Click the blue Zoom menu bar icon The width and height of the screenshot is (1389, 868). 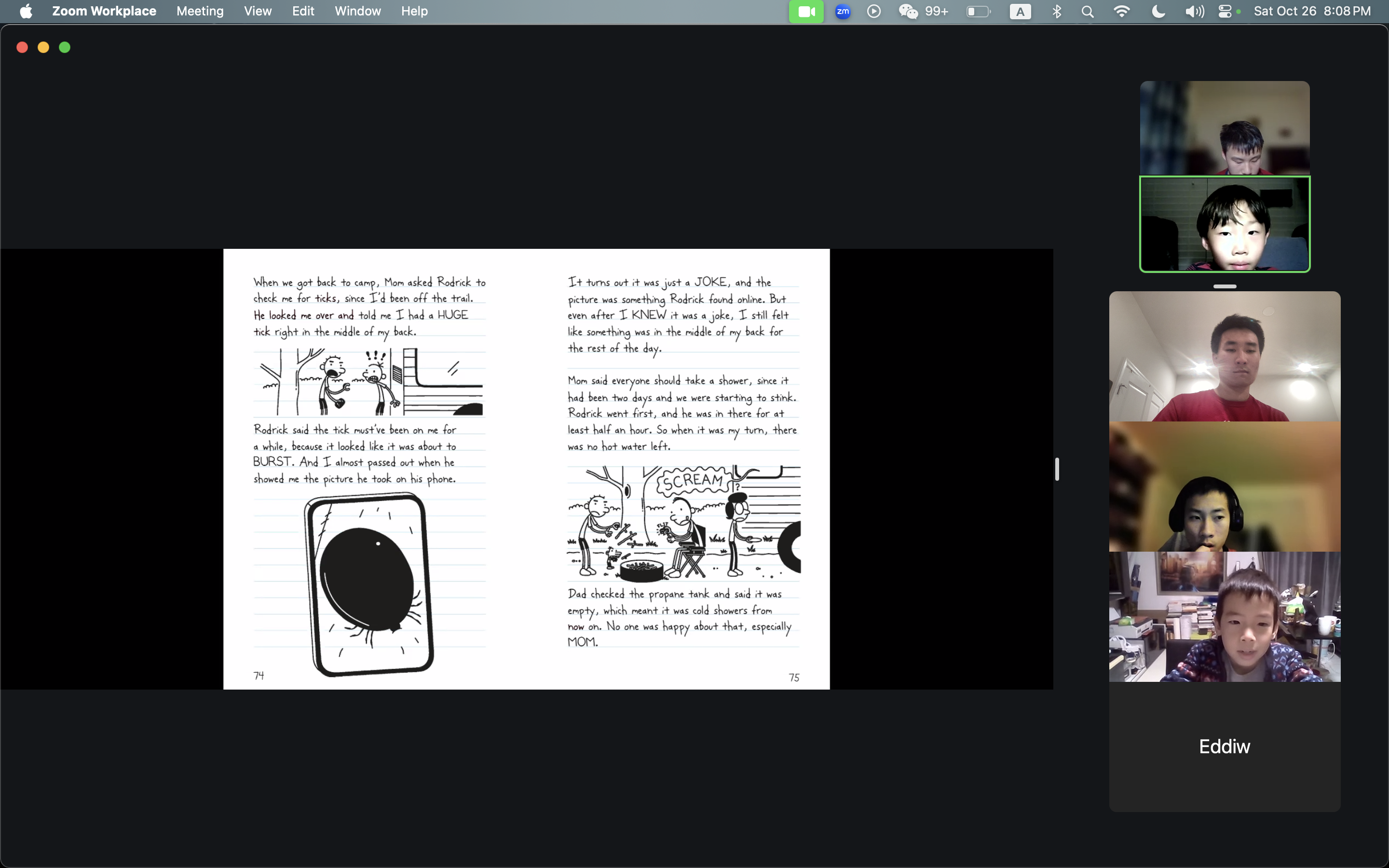(843, 12)
